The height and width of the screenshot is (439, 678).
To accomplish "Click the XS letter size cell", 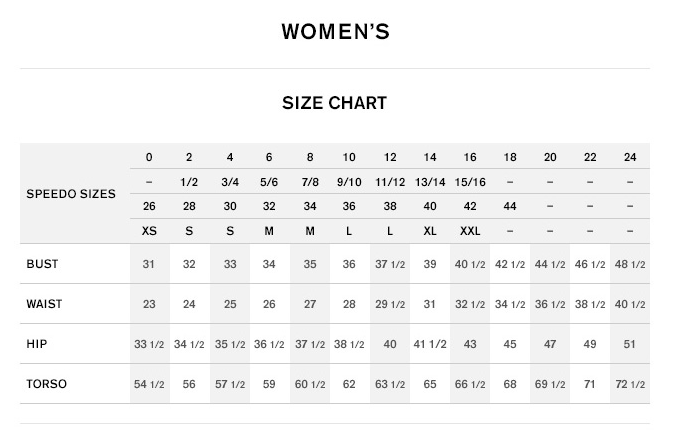I will coord(149,231).
